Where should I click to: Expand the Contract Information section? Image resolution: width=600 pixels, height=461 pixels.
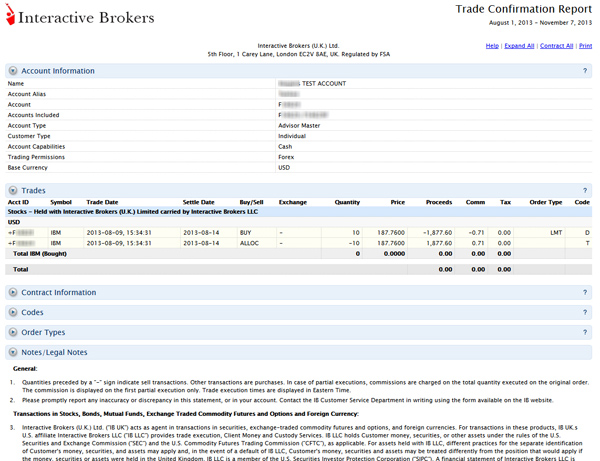(x=12, y=292)
